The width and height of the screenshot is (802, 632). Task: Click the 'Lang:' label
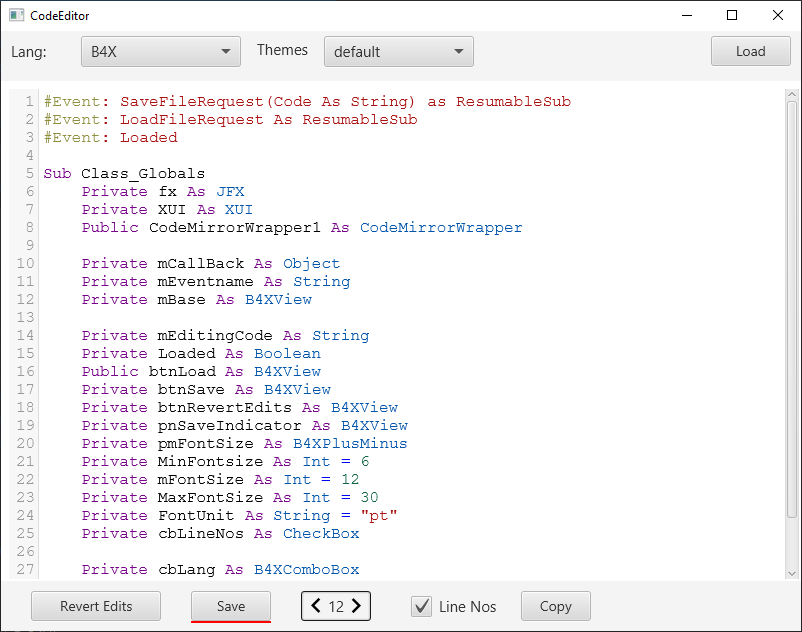tap(29, 52)
